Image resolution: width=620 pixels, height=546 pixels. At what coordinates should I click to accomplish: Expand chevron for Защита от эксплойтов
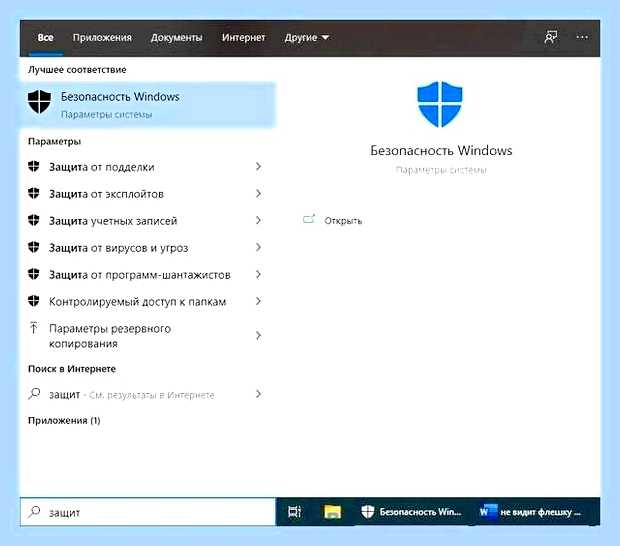[258, 193]
